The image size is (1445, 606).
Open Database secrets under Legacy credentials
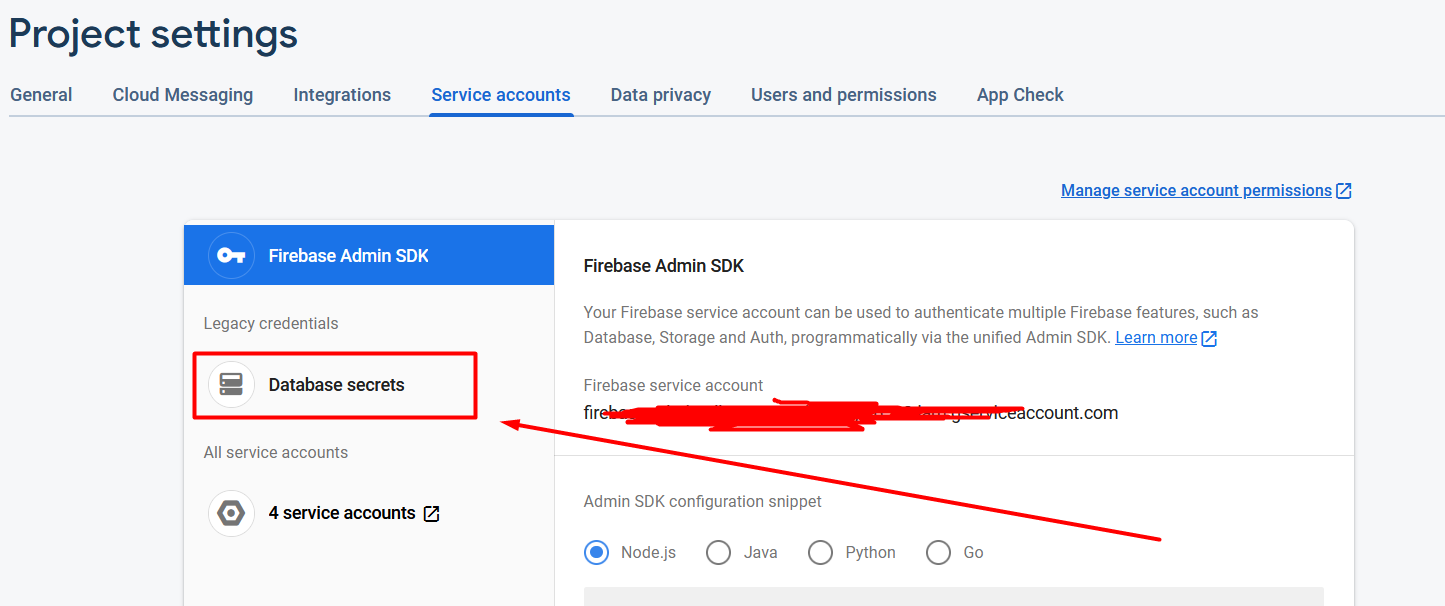click(x=336, y=385)
